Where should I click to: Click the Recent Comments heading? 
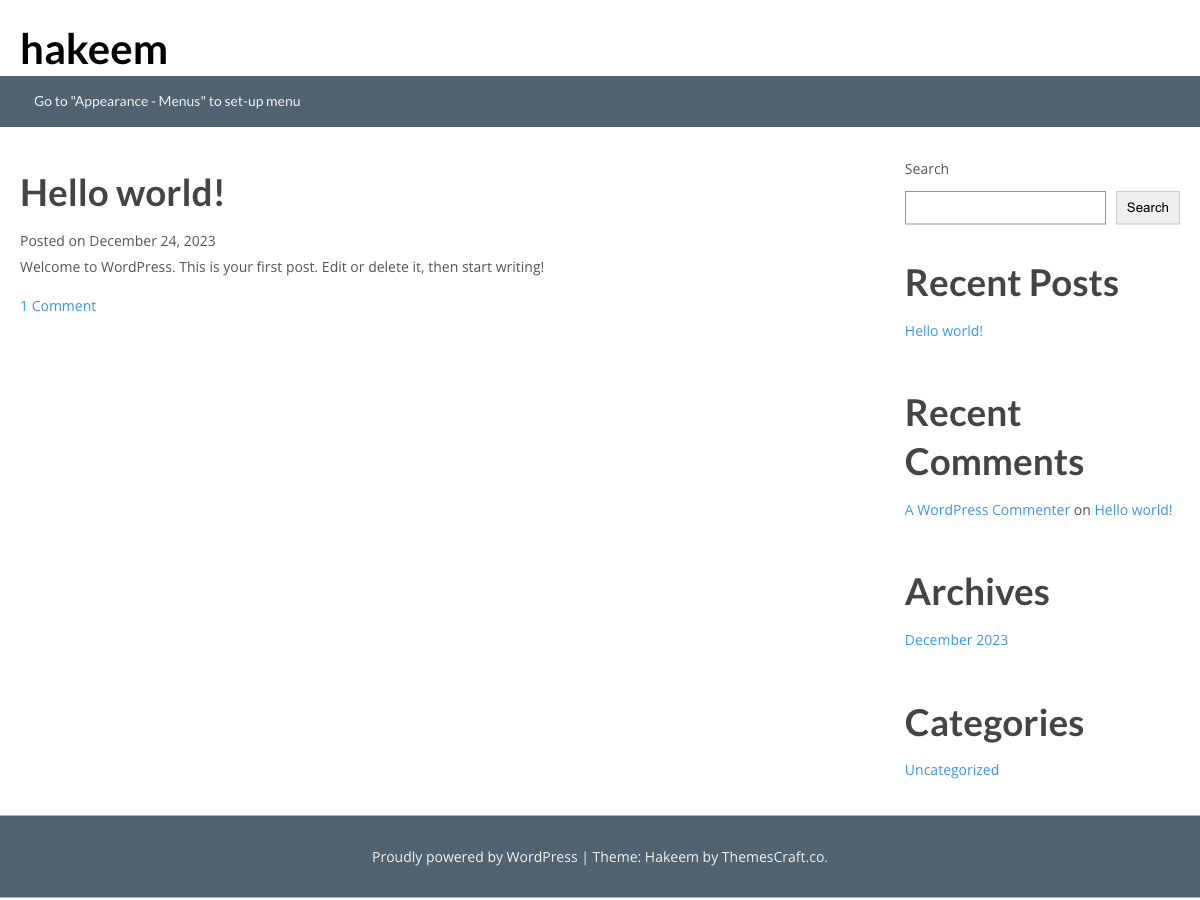[x=993, y=437]
